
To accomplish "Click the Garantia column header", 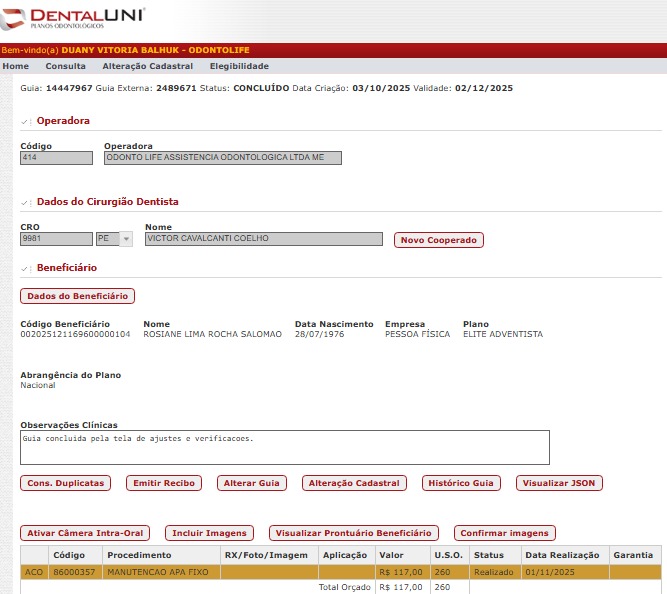I will [636, 555].
